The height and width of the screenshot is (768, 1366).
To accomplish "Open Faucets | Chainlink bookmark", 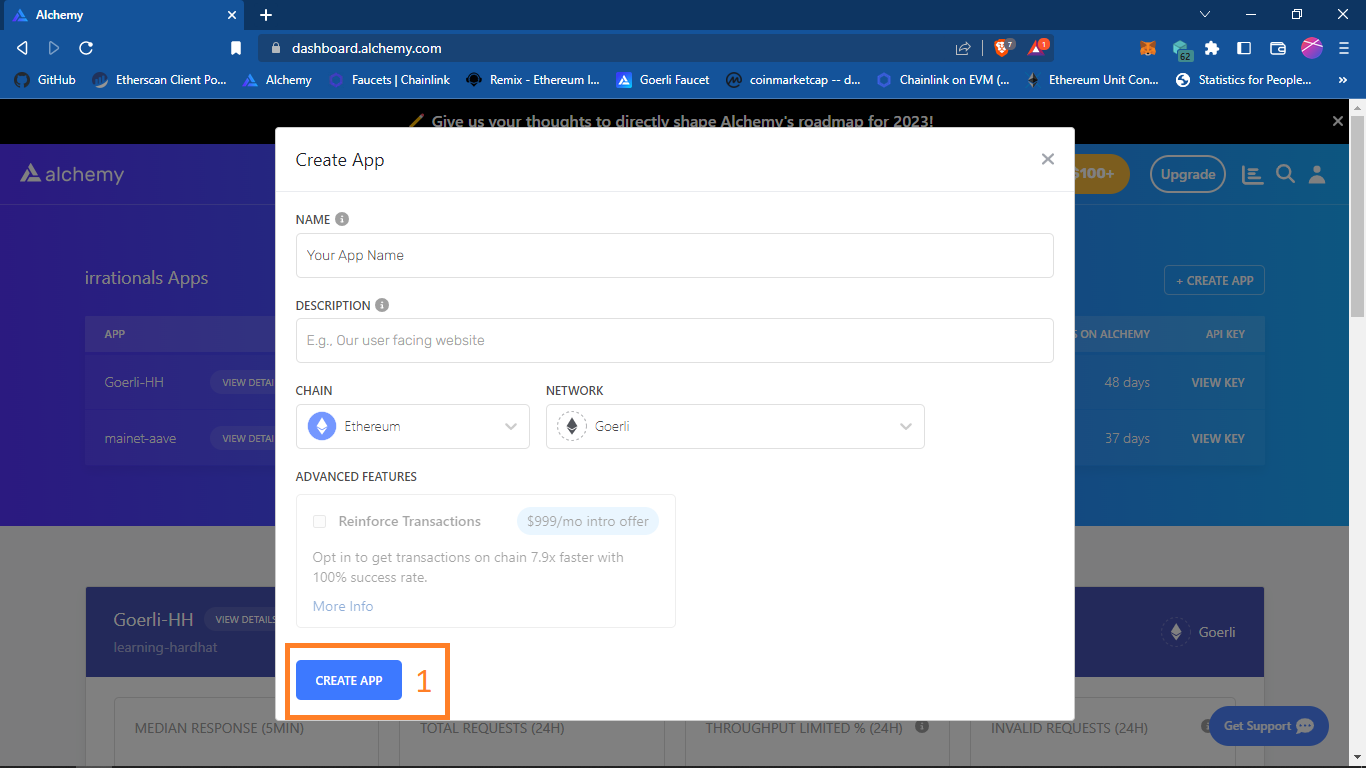I will pyautogui.click(x=390, y=80).
